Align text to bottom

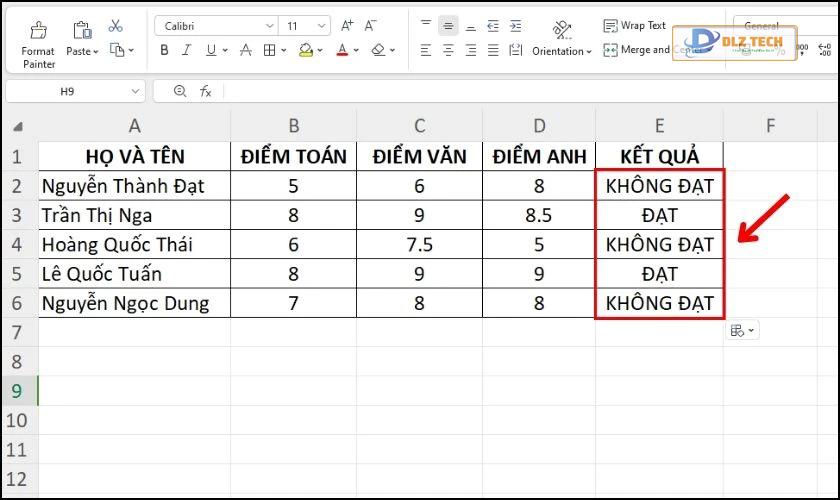coord(470,26)
